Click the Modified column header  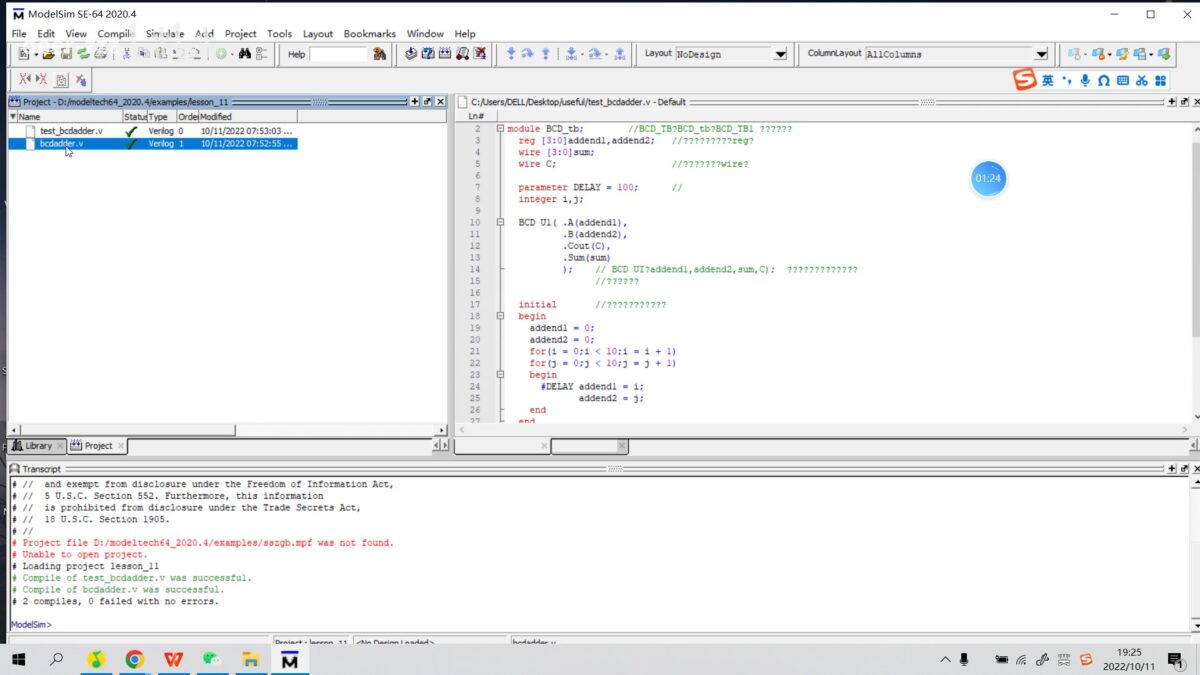click(x=248, y=117)
